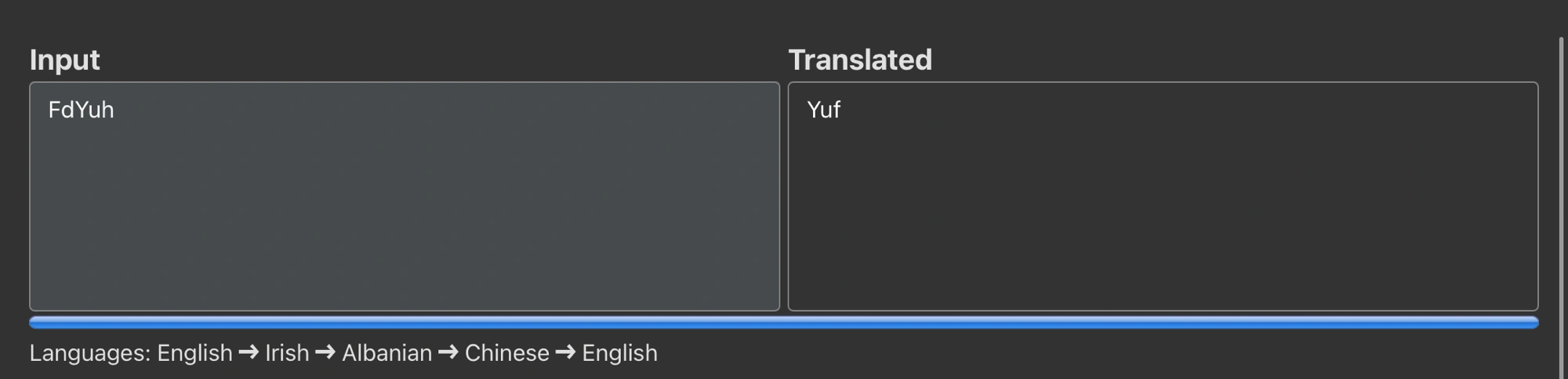The height and width of the screenshot is (379, 1568).
Task: Select Chinese in the language chain
Action: coord(506,353)
